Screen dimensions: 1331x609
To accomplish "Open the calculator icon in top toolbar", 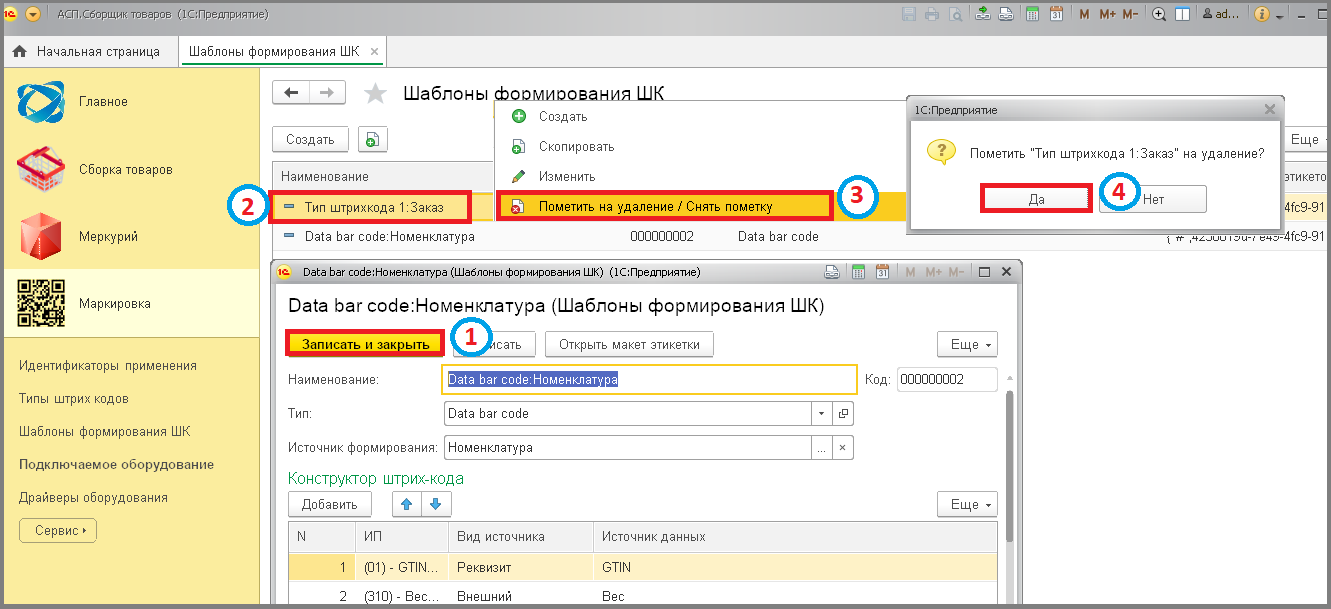I will tap(1031, 15).
